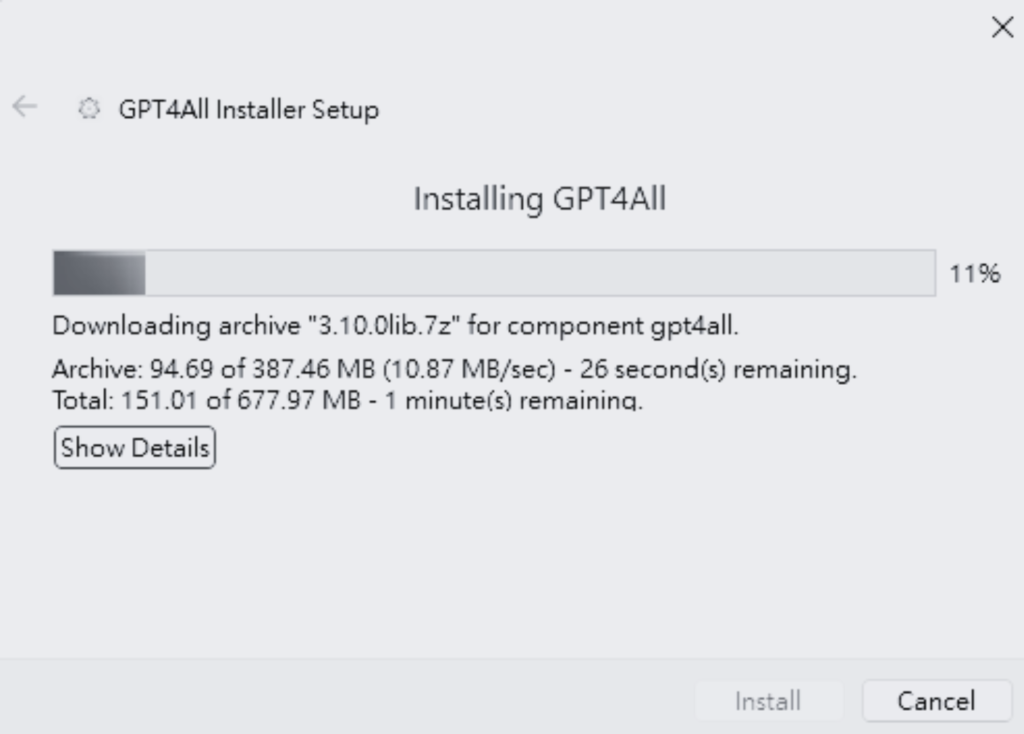Click the unfilled part of progress bar

pyautogui.click(x=540, y=273)
